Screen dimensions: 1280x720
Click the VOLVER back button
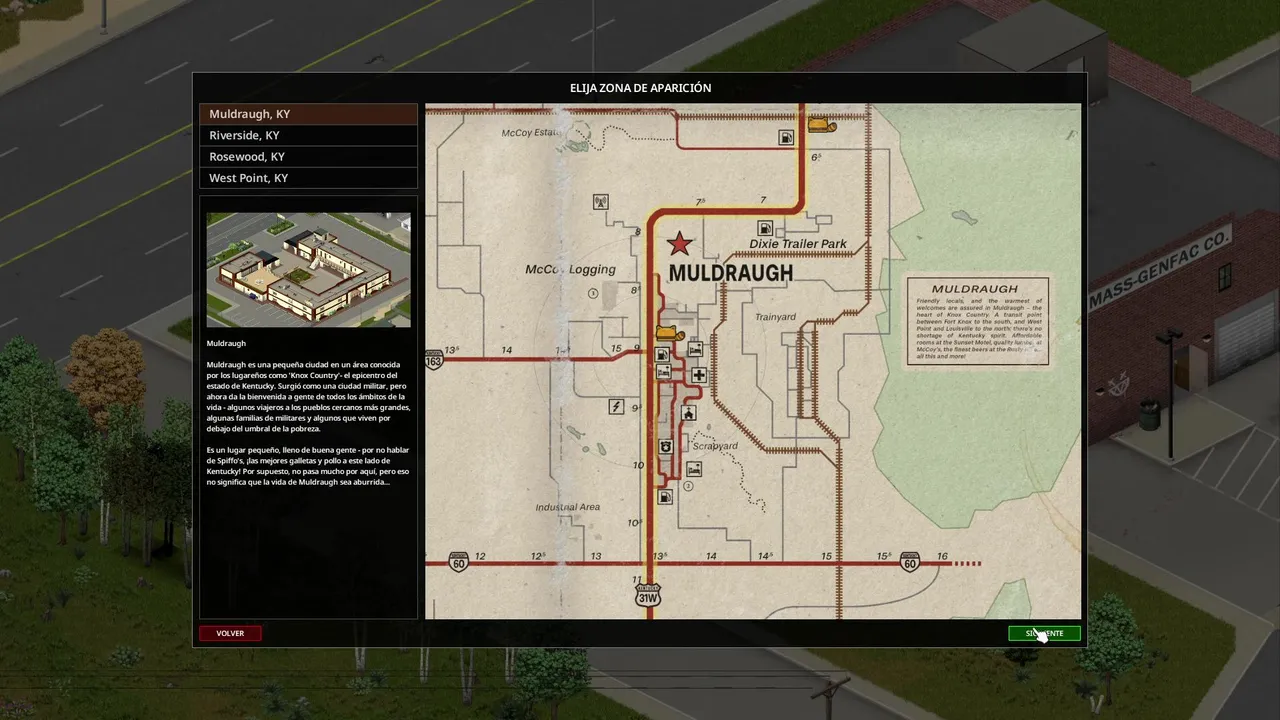click(230, 633)
